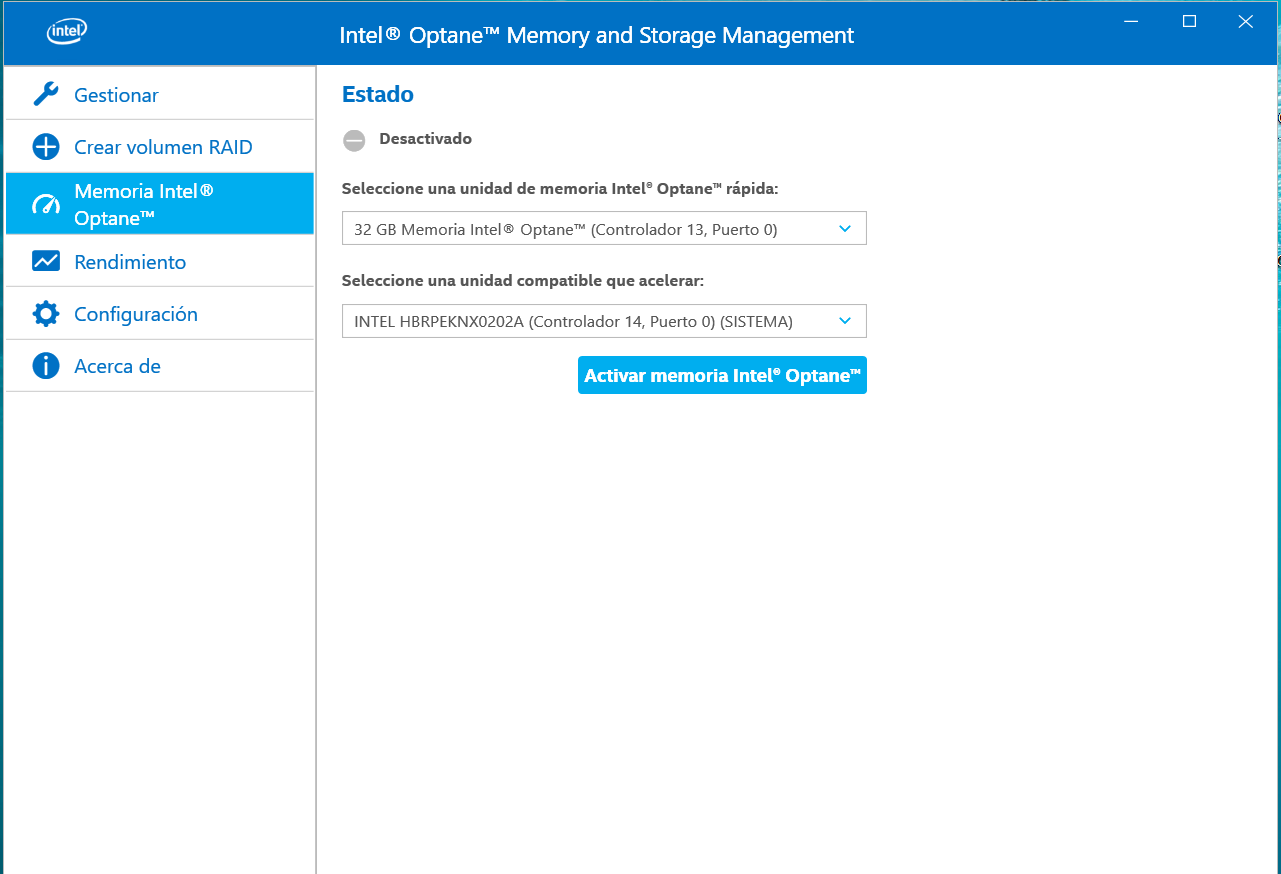Click the gray Desactivado status icon

pos(354,140)
